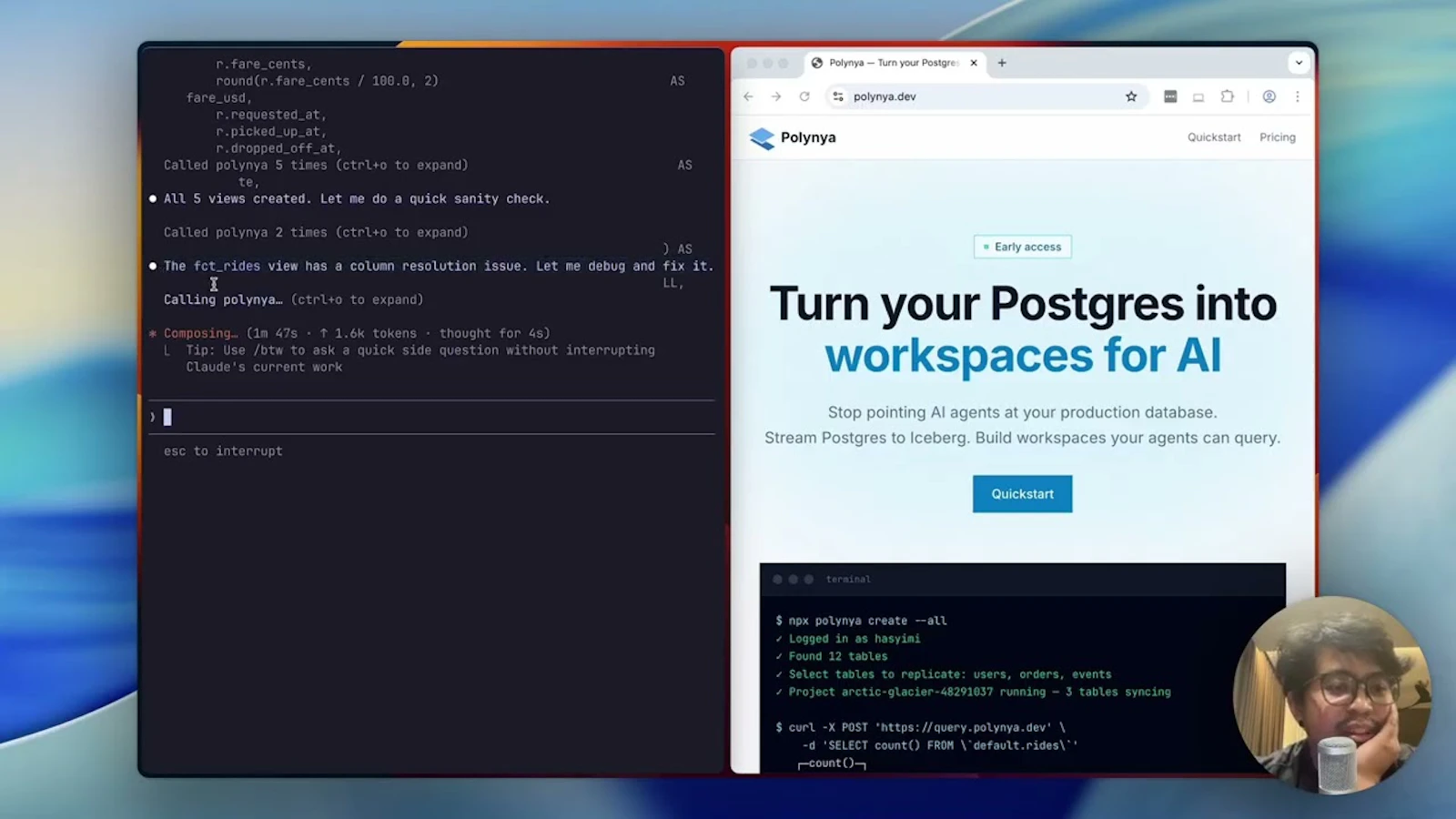Click the polynya.dev address bar
Viewport: 1456px width, 819px height.
[986, 96]
